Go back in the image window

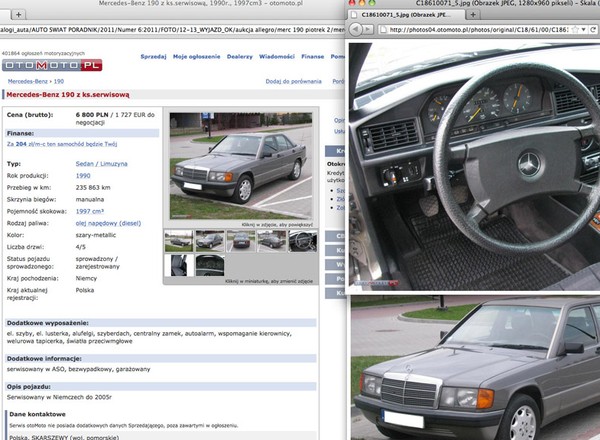pos(356,29)
